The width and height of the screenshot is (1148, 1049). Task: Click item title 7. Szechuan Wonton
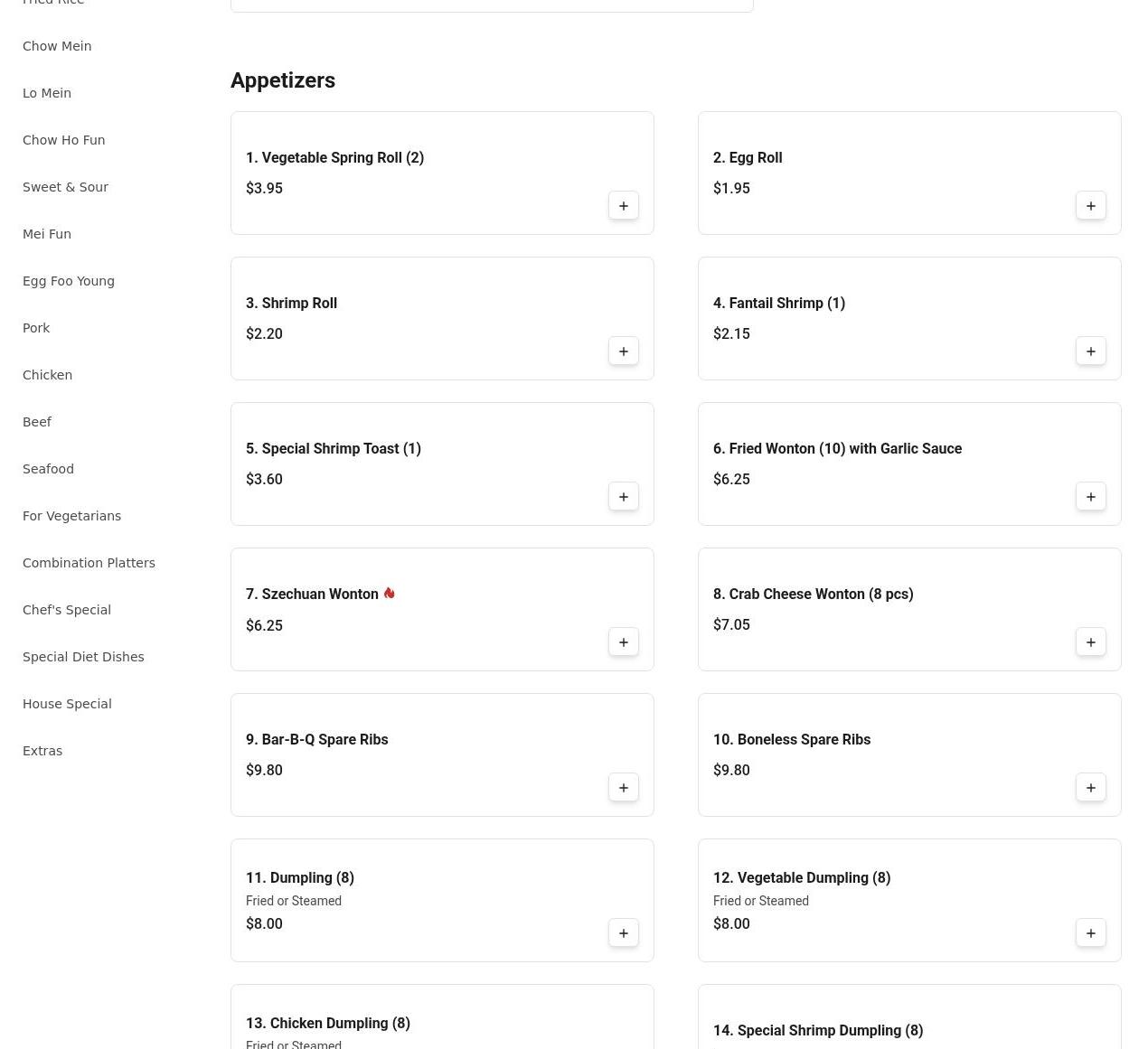click(x=312, y=594)
